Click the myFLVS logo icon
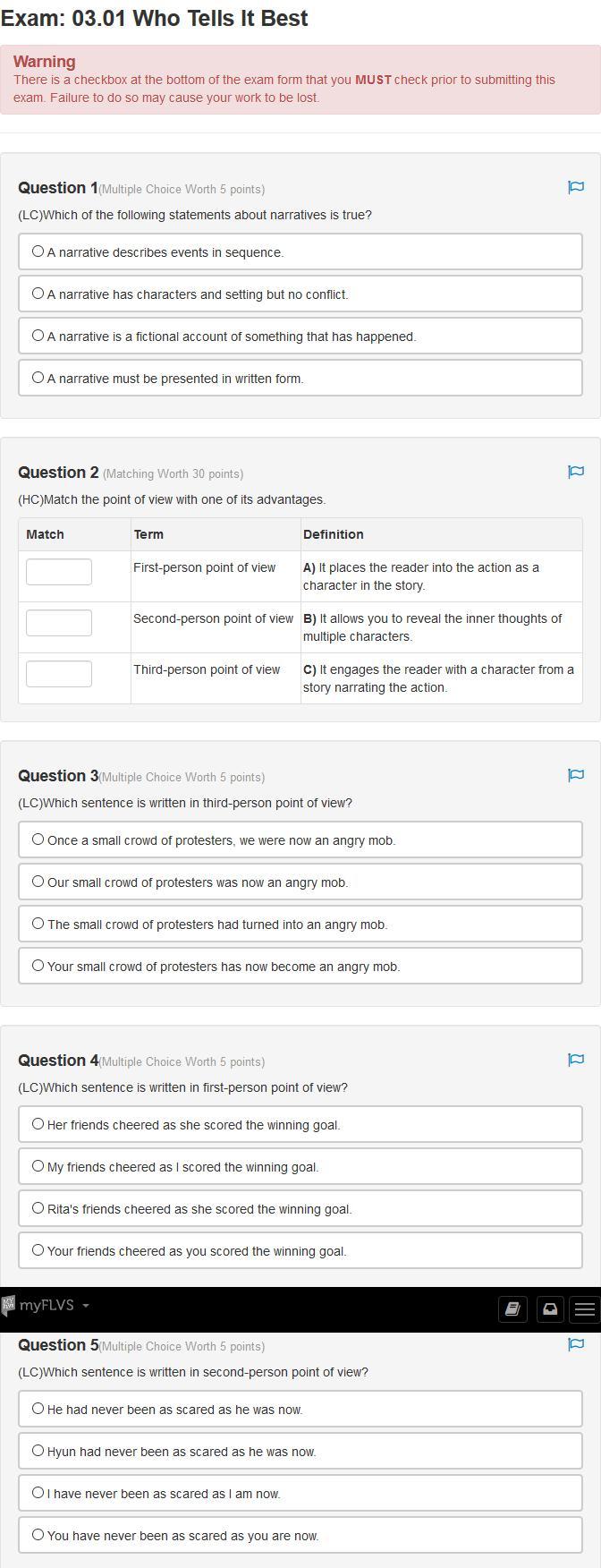 (x=9, y=1306)
